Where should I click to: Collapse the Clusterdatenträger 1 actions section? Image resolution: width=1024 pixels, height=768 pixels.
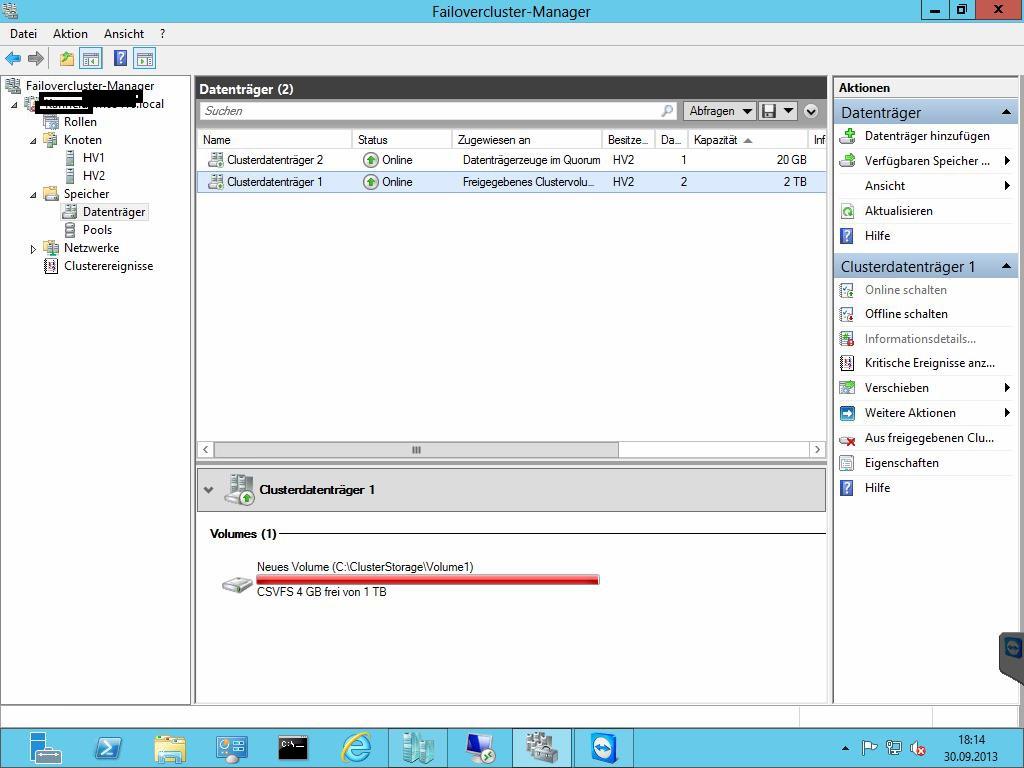[x=1006, y=266]
